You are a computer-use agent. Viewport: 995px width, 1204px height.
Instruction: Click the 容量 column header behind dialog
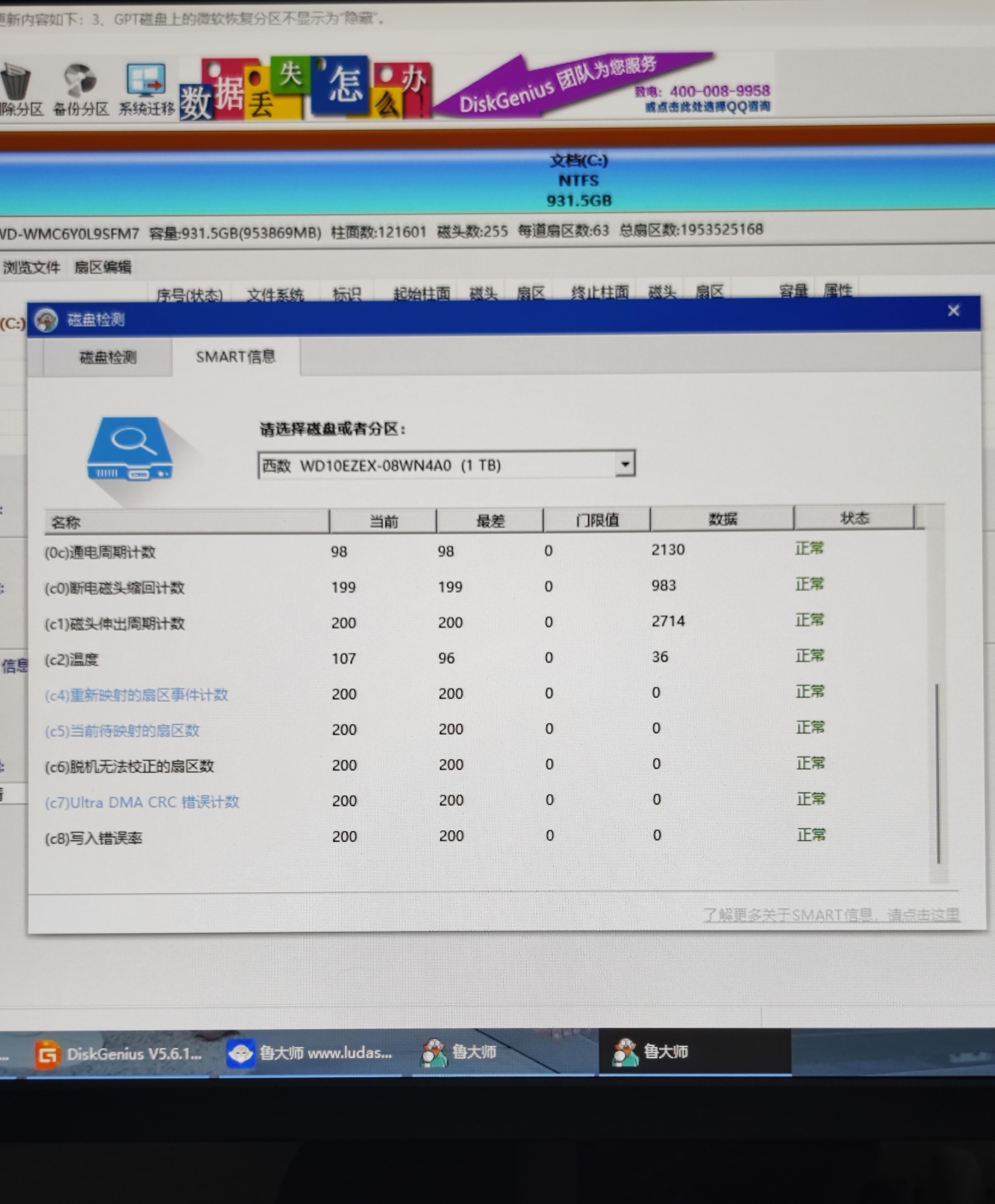pyautogui.click(x=793, y=291)
